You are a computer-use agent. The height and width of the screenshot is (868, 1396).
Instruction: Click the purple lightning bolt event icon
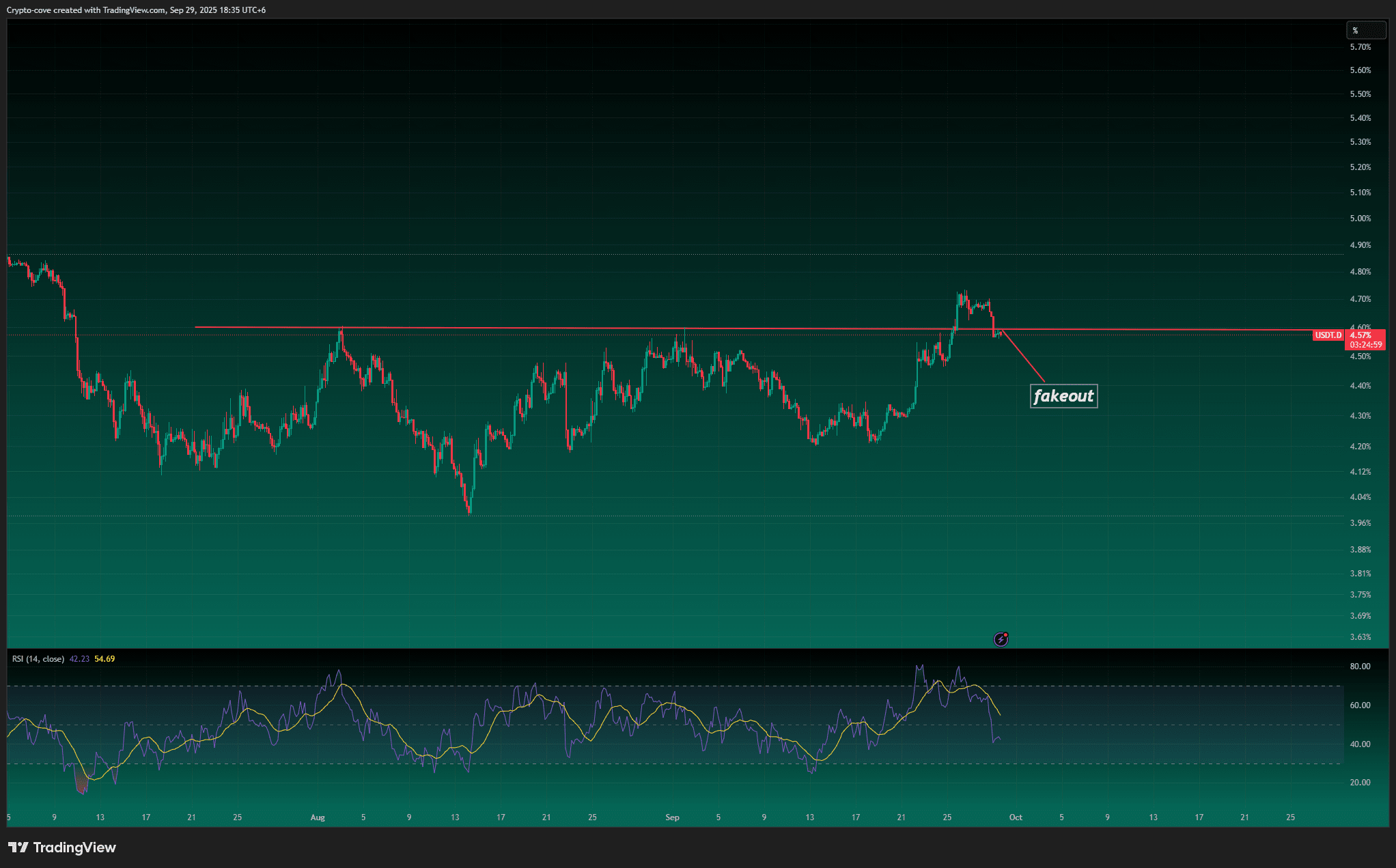pyautogui.click(x=1001, y=639)
